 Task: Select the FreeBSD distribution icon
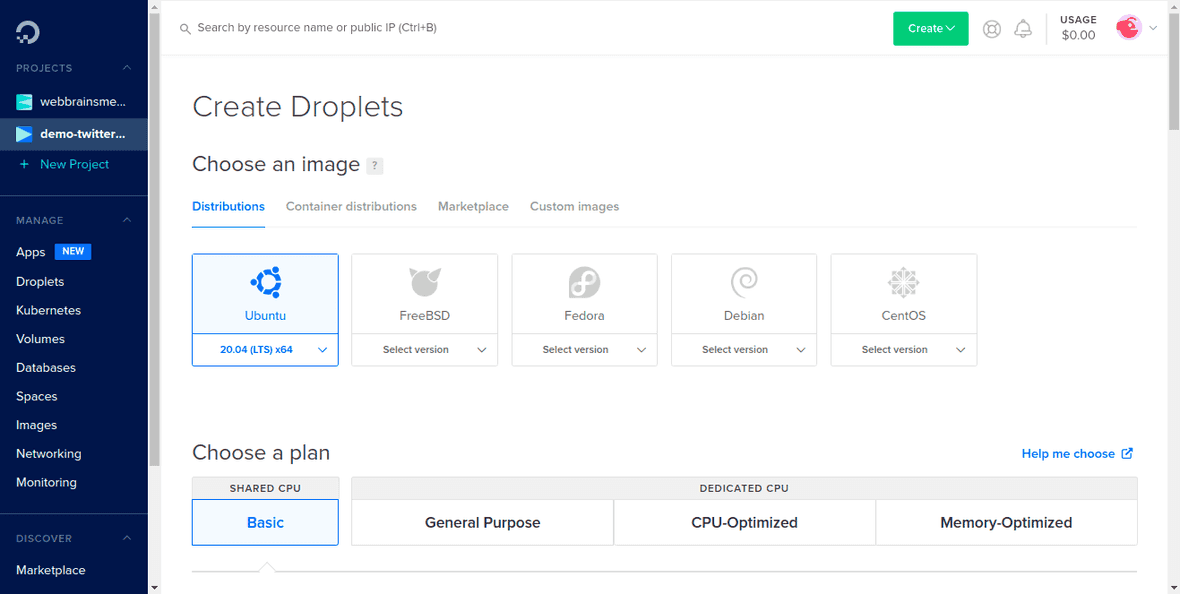(x=424, y=284)
